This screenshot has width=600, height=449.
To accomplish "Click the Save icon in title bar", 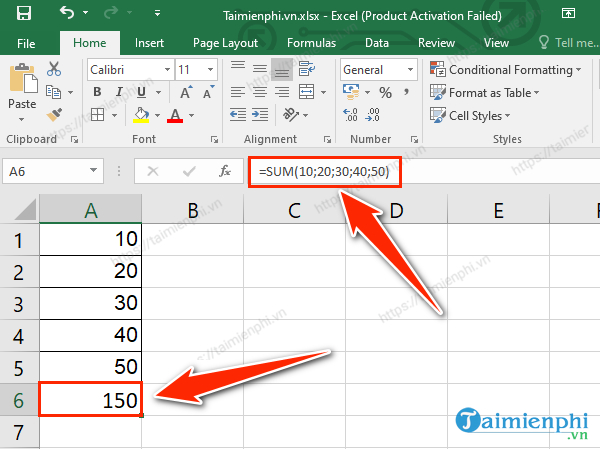I will [24, 14].
